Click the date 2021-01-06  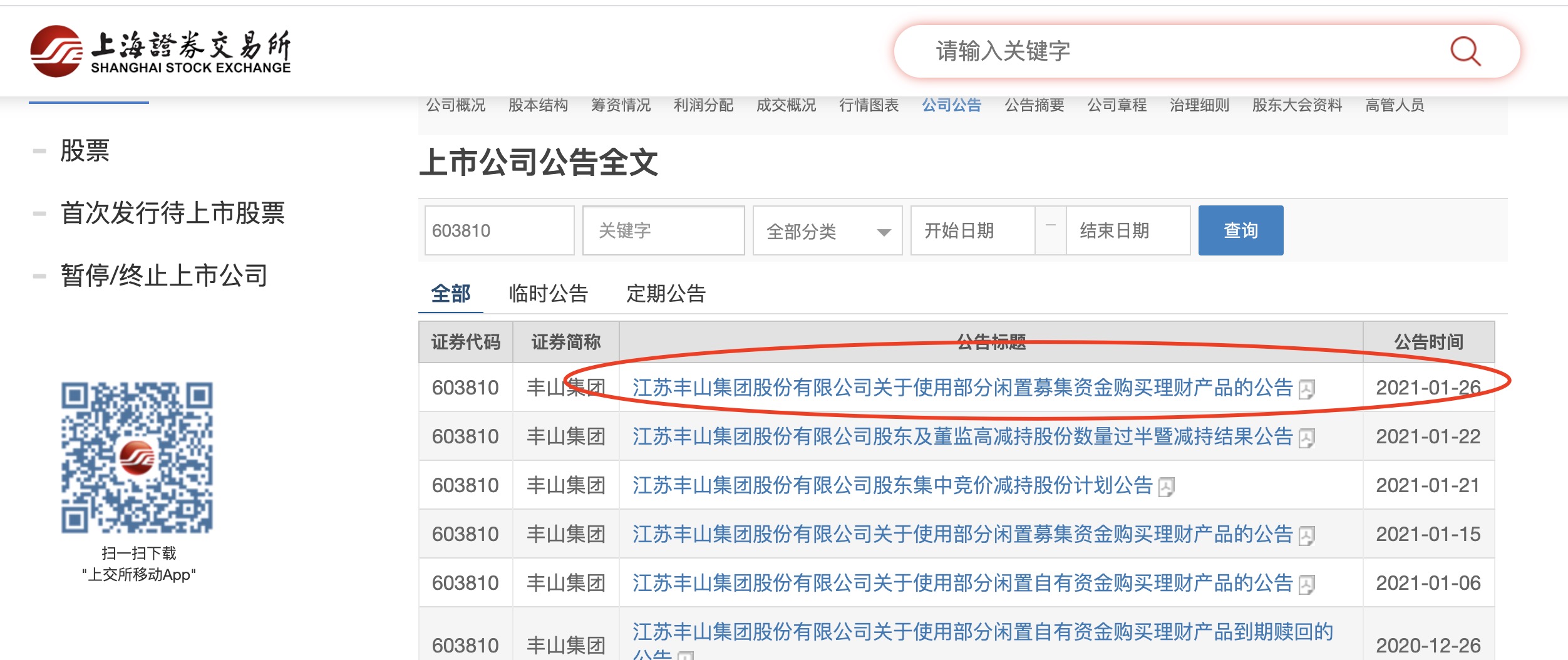(1428, 584)
